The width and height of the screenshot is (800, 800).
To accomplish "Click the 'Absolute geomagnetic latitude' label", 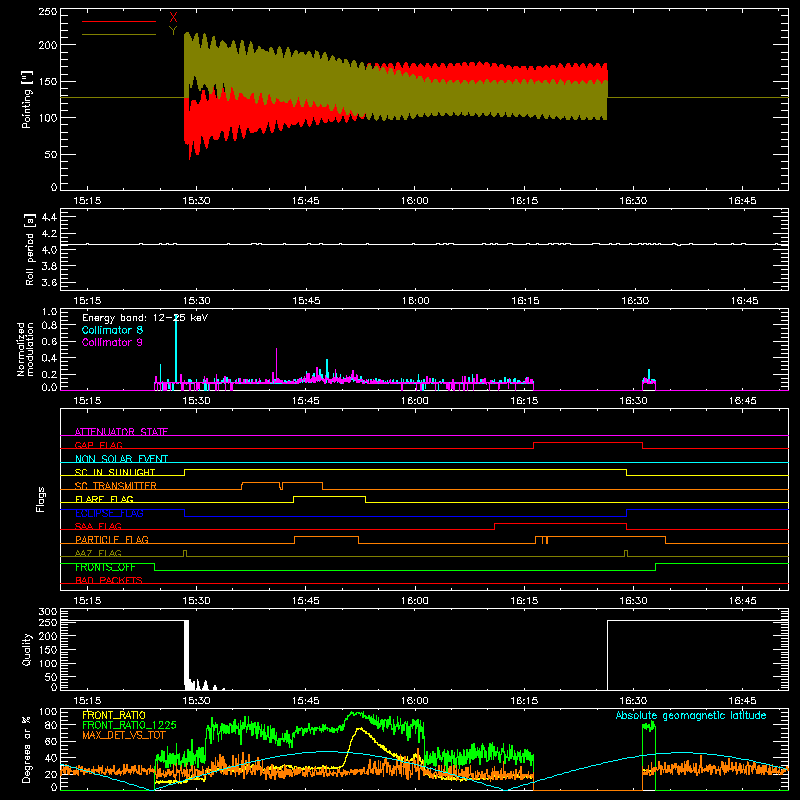I will coord(691,715).
